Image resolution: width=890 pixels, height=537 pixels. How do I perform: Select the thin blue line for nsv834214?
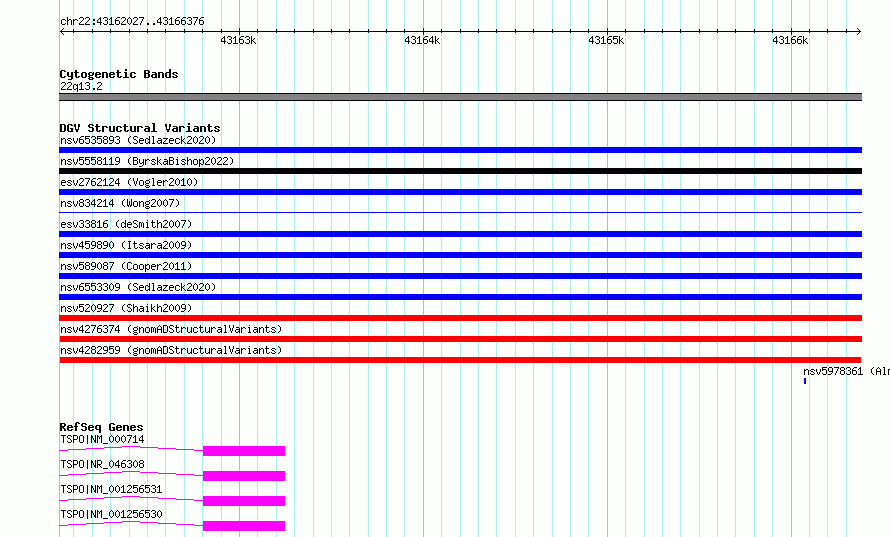pyautogui.click(x=460, y=212)
